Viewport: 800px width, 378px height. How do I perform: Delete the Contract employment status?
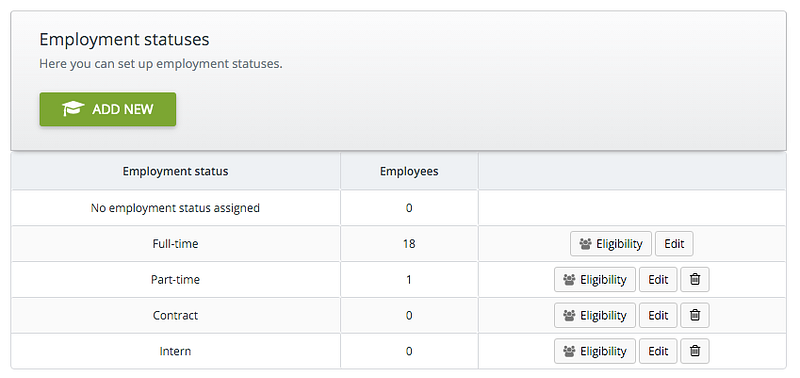tap(695, 315)
